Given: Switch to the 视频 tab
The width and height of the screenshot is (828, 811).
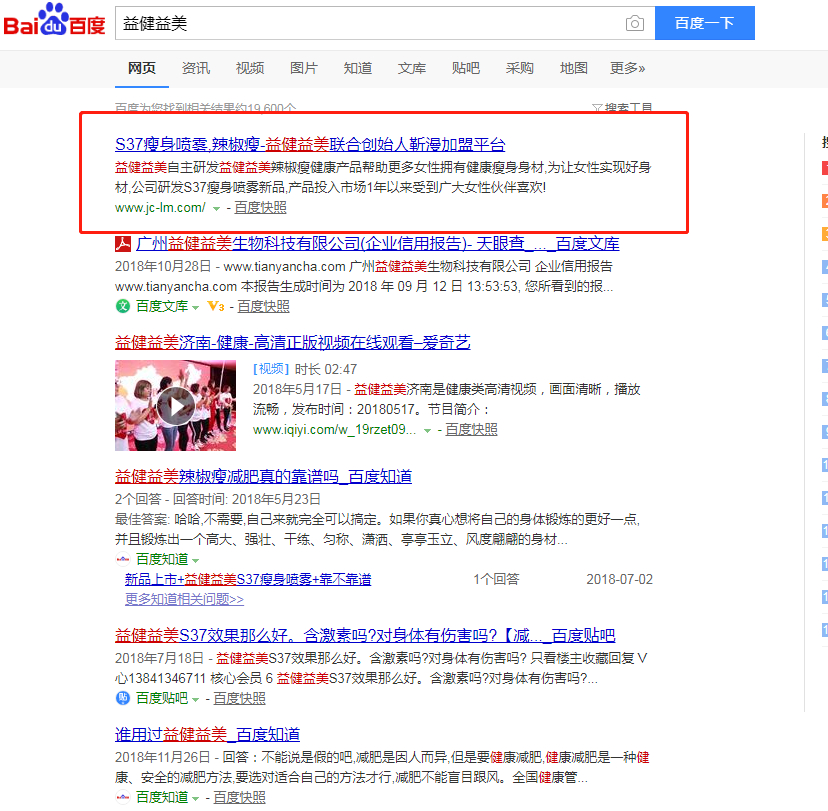Looking at the screenshot, I should pos(250,68).
